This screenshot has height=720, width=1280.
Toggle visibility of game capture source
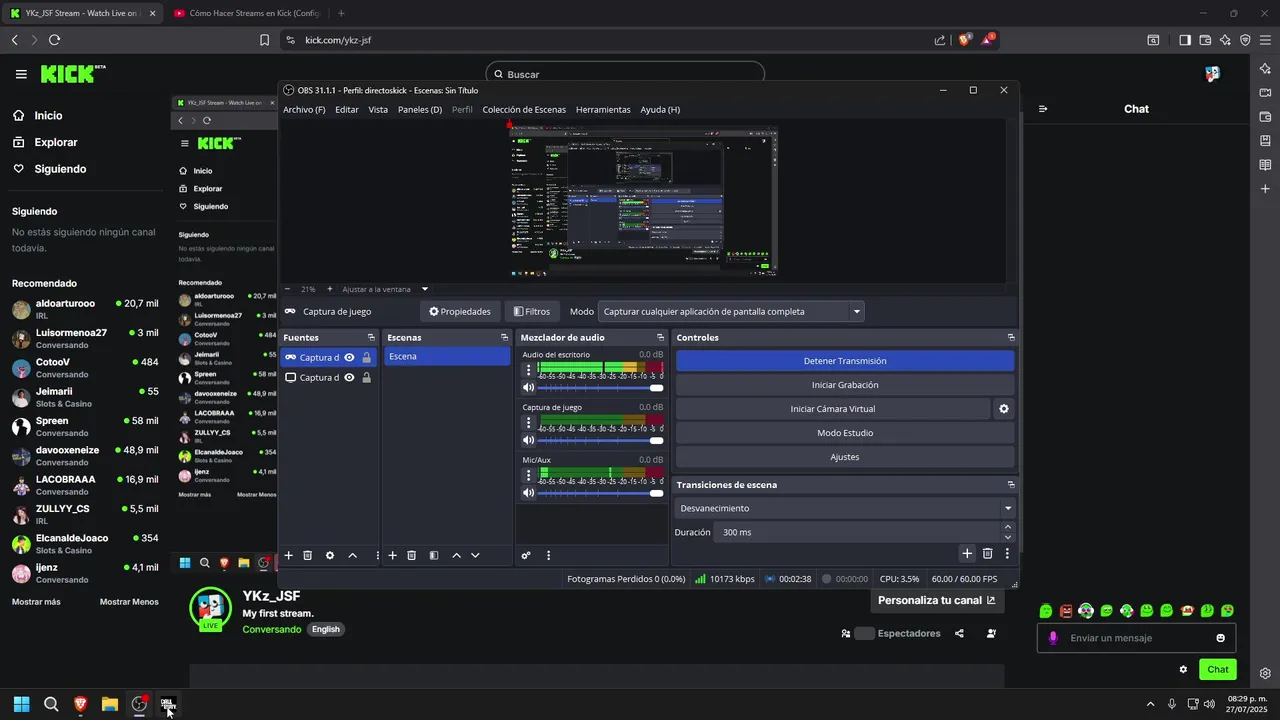[349, 357]
